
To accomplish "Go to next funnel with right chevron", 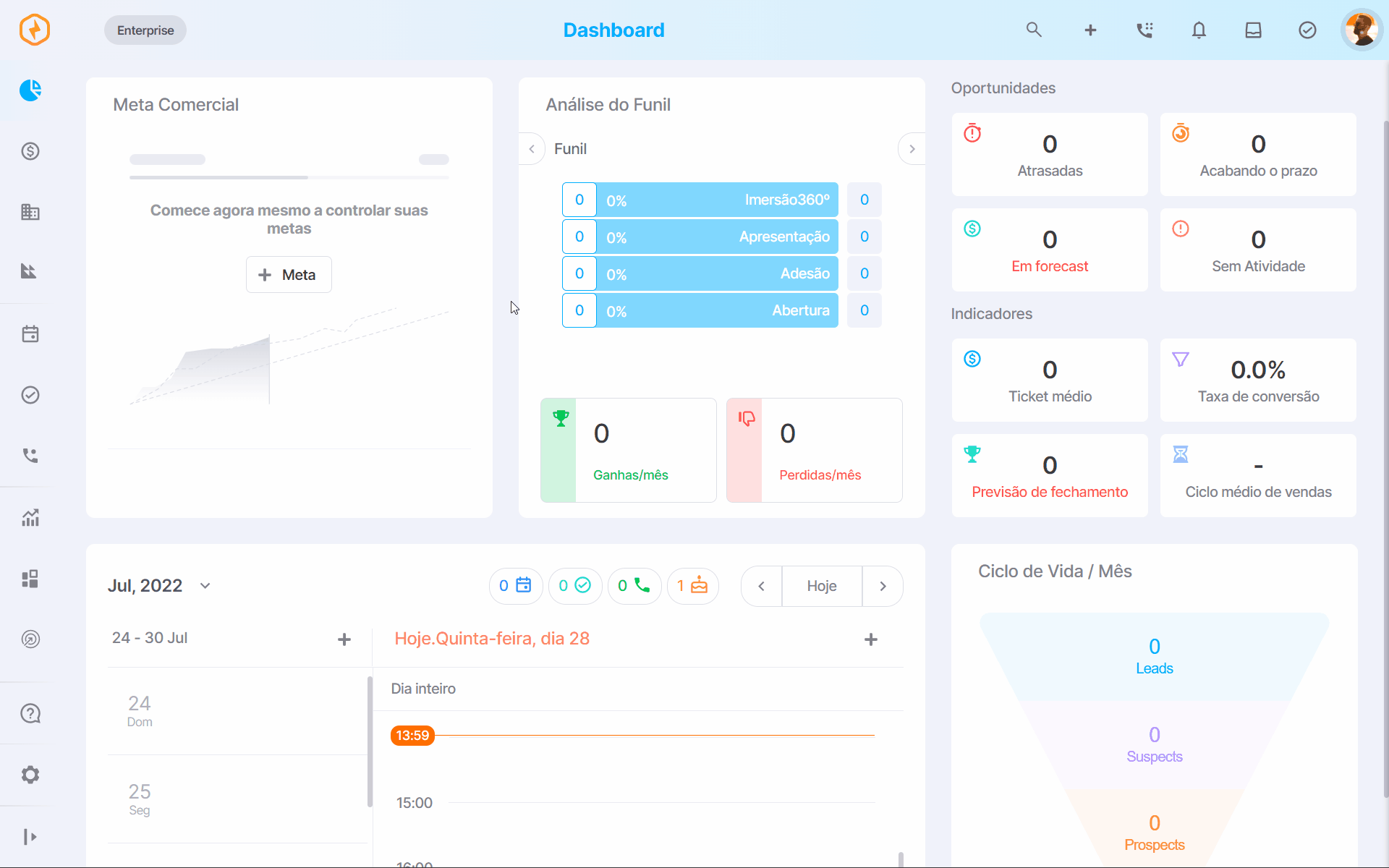I will pyautogui.click(x=912, y=148).
